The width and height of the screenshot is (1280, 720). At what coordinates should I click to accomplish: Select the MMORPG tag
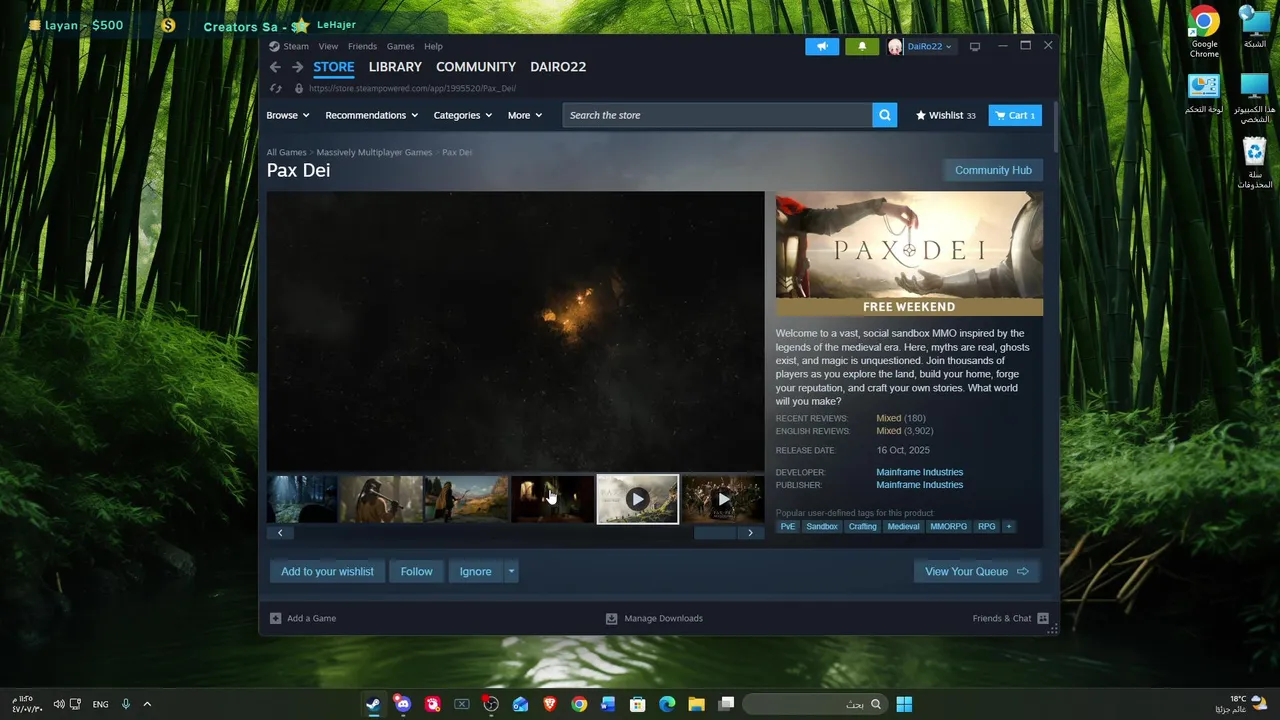click(948, 526)
